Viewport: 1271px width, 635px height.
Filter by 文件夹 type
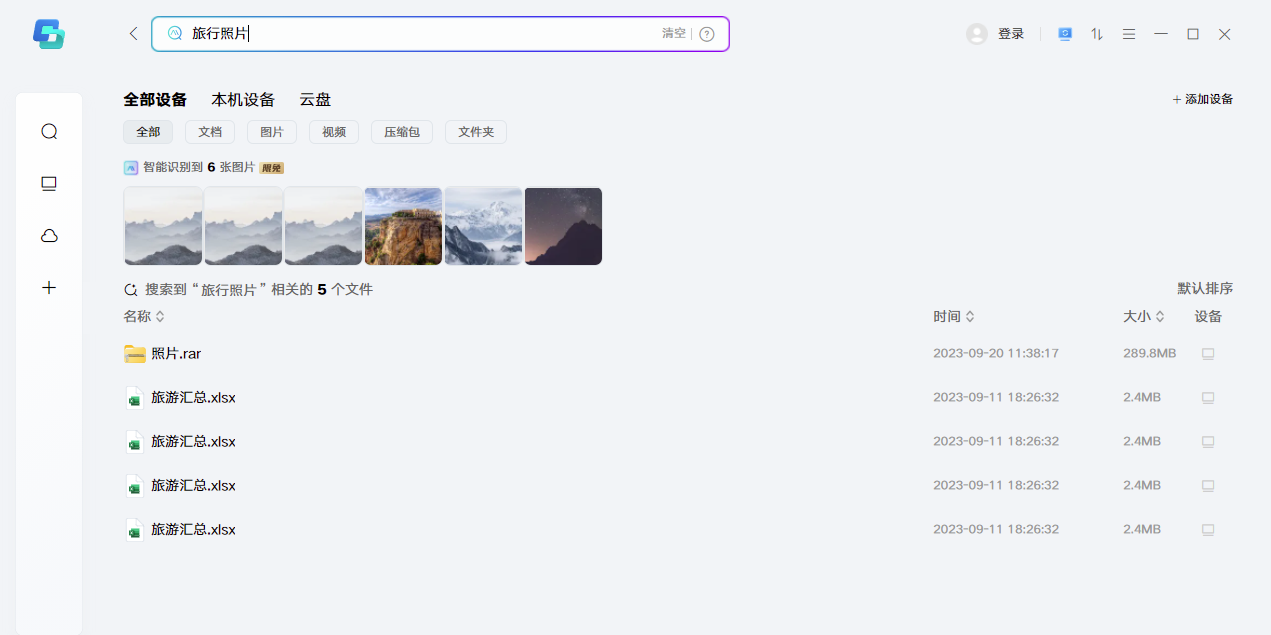tap(476, 132)
